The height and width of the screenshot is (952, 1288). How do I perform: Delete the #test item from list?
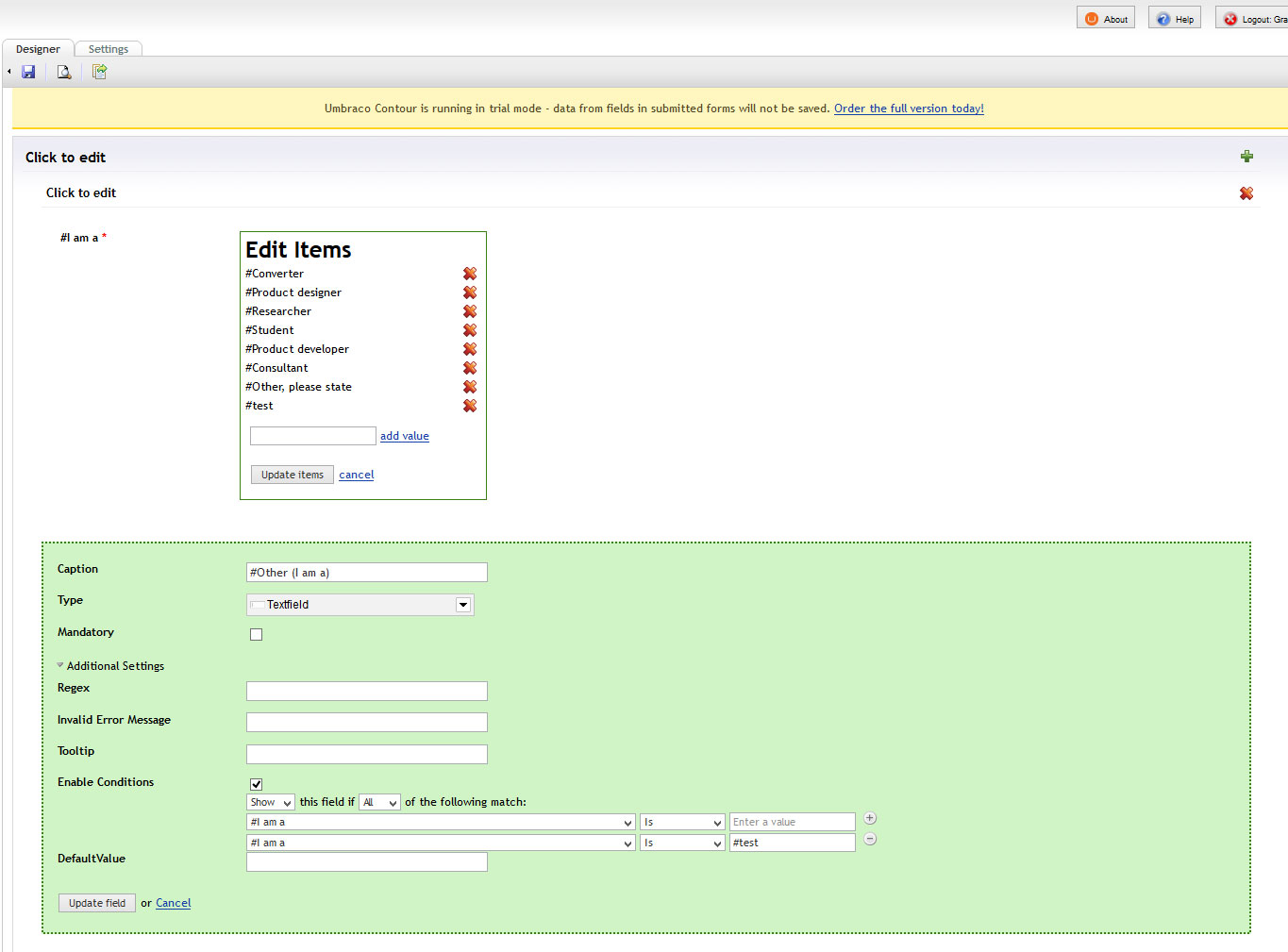[x=470, y=406]
